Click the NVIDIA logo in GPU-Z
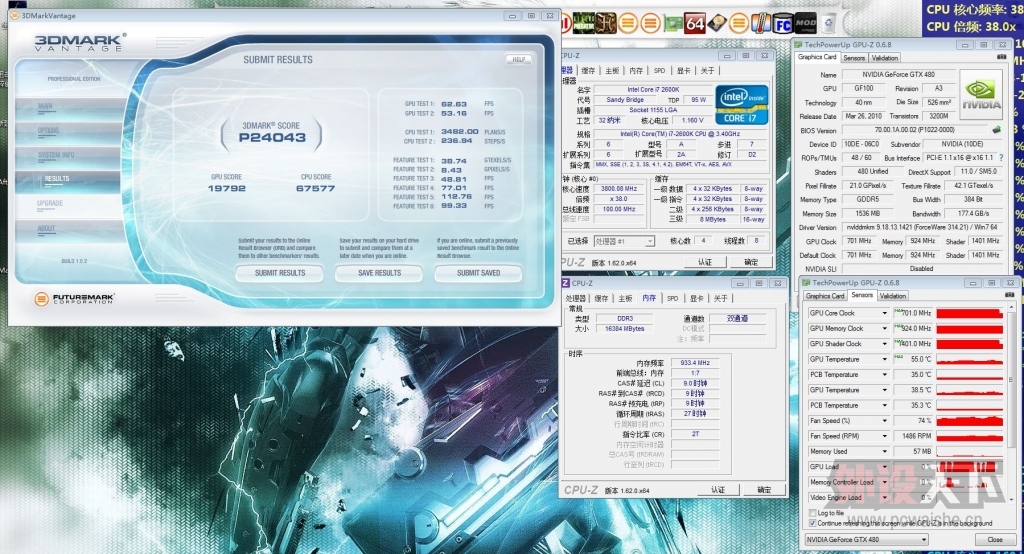The width and height of the screenshot is (1024, 554). 981,96
